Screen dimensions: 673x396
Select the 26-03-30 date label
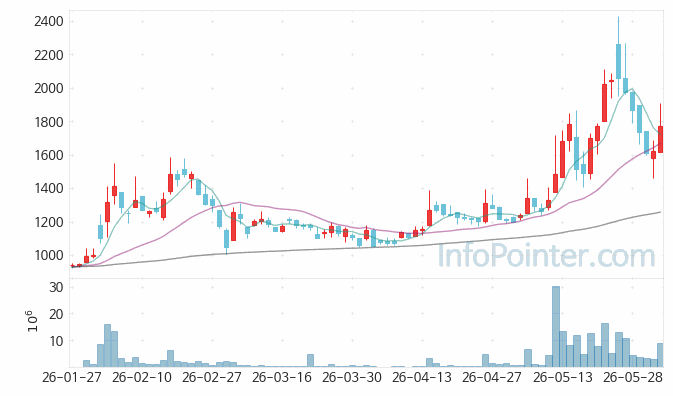point(352,378)
